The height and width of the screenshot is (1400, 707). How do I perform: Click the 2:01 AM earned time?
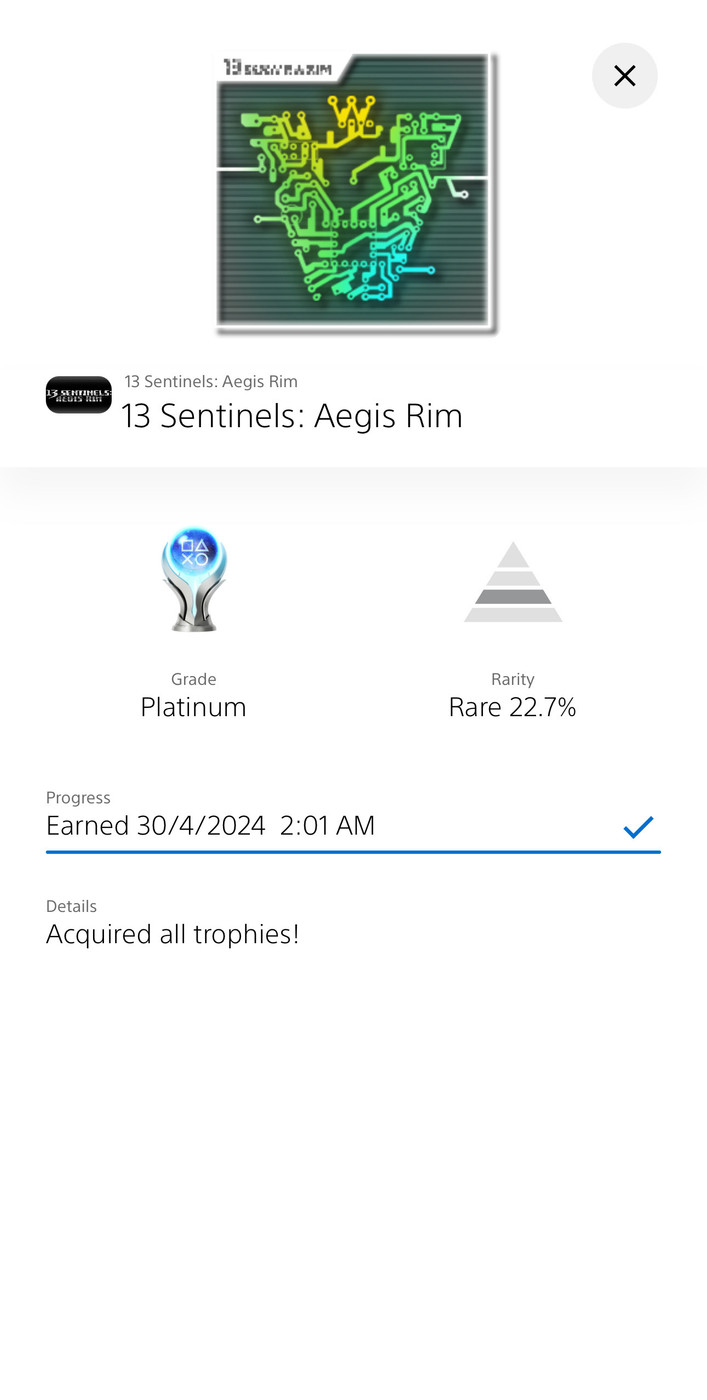[x=327, y=826]
